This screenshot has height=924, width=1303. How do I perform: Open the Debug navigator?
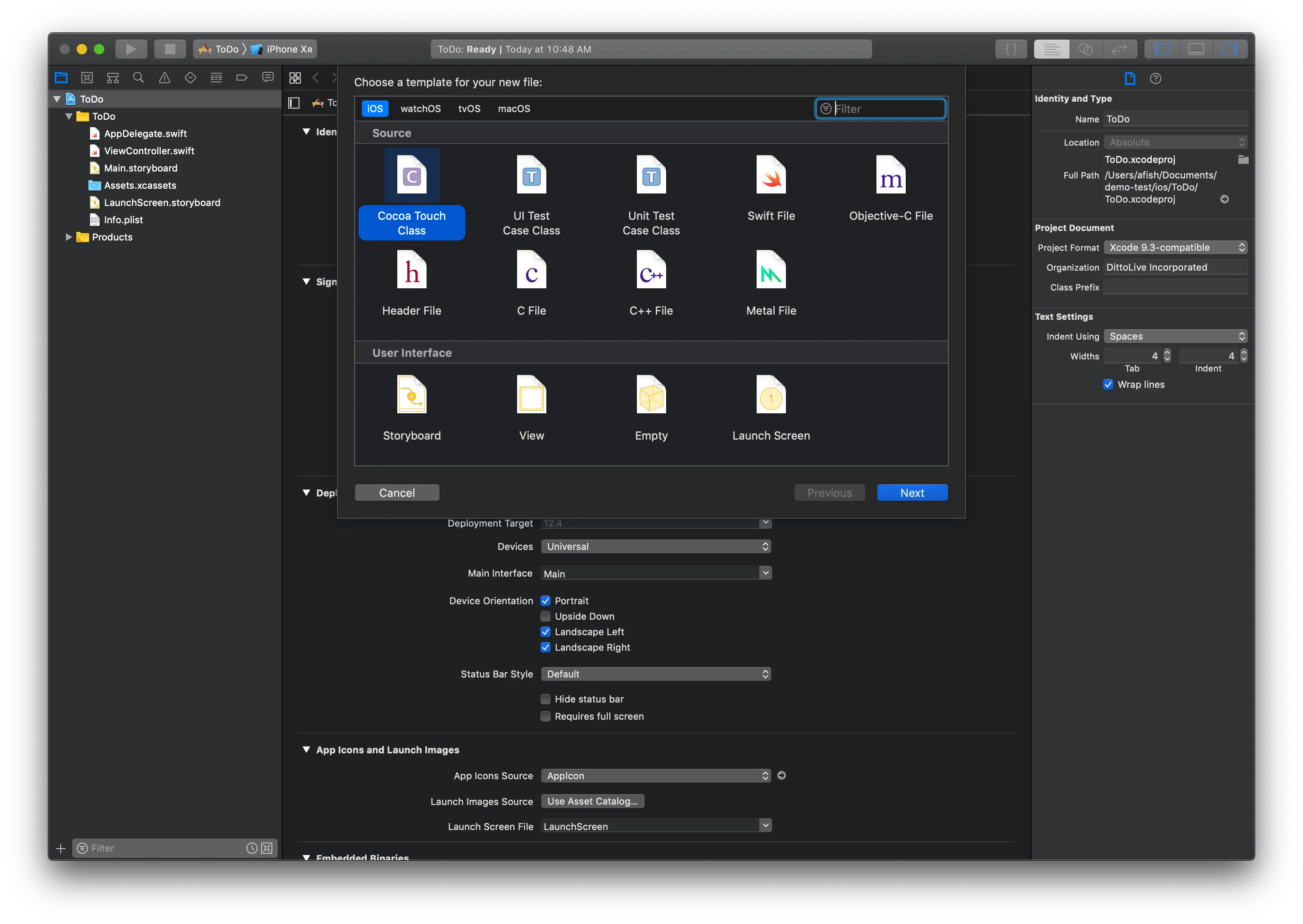[x=216, y=78]
